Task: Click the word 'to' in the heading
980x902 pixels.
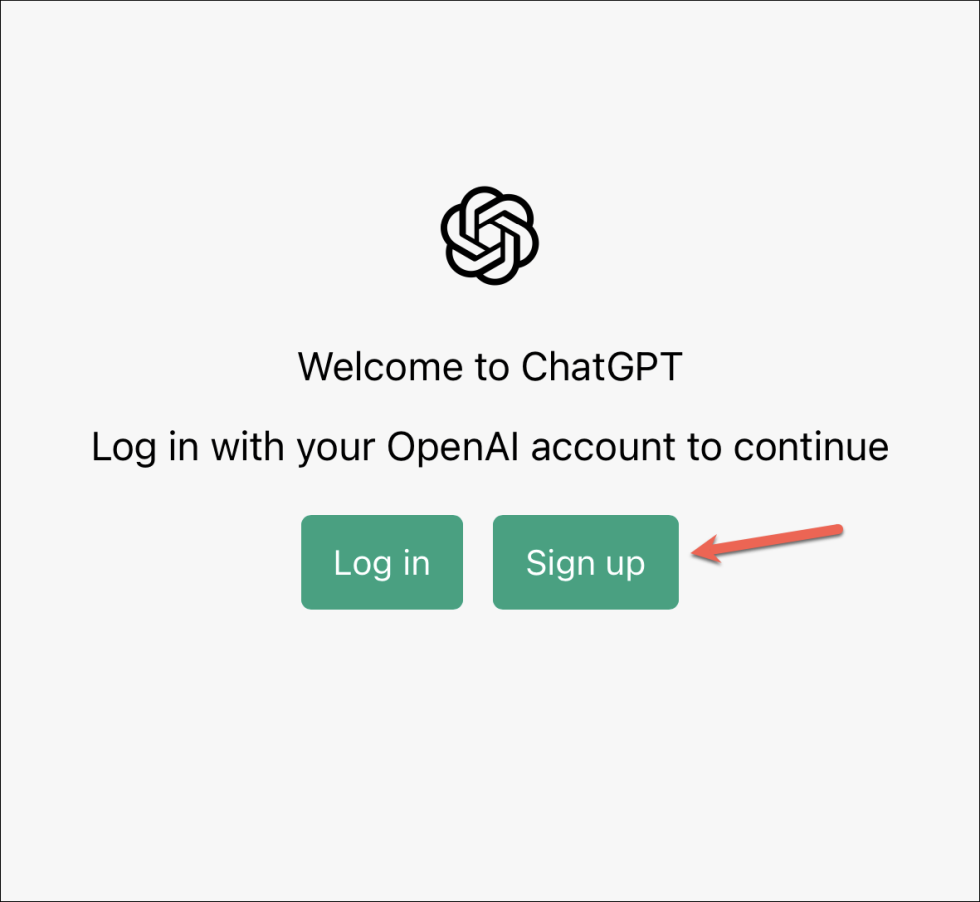Action: (x=492, y=368)
